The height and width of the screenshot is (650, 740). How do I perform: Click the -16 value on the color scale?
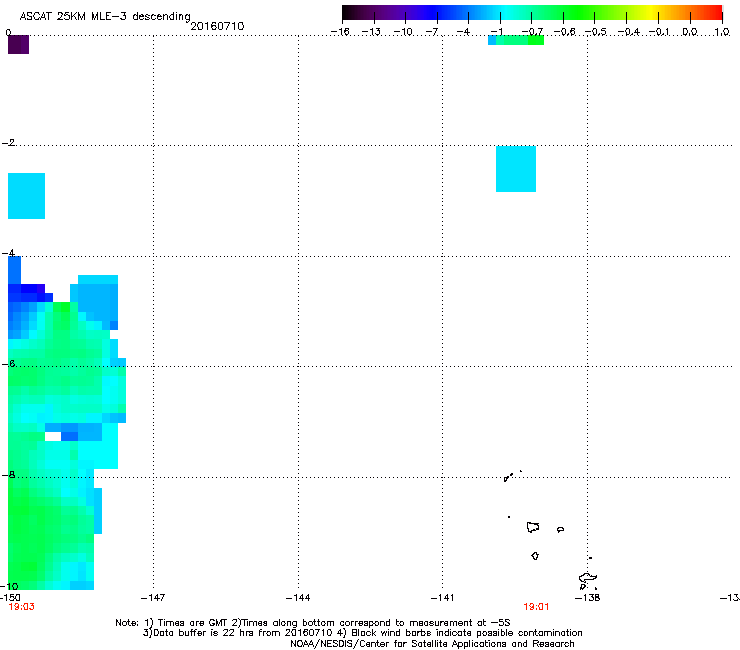[340, 32]
